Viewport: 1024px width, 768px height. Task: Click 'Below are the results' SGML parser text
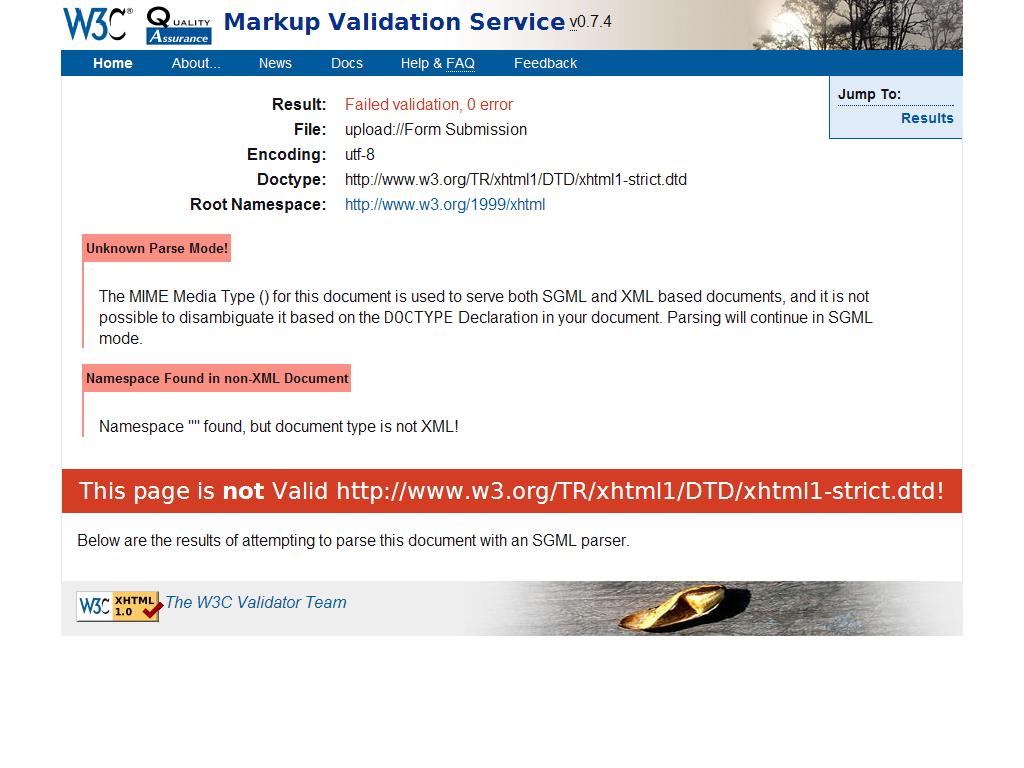[x=353, y=541]
